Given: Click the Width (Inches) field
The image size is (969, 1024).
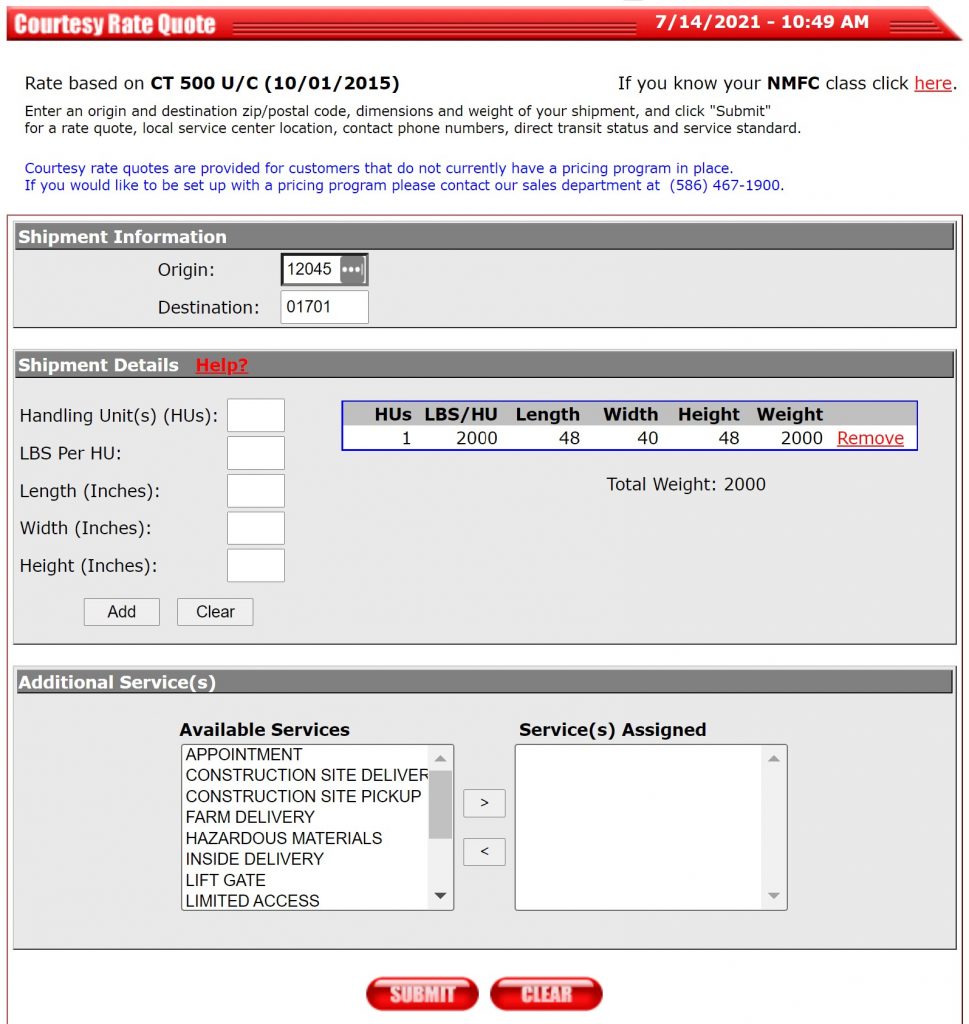Looking at the screenshot, I should 256,527.
